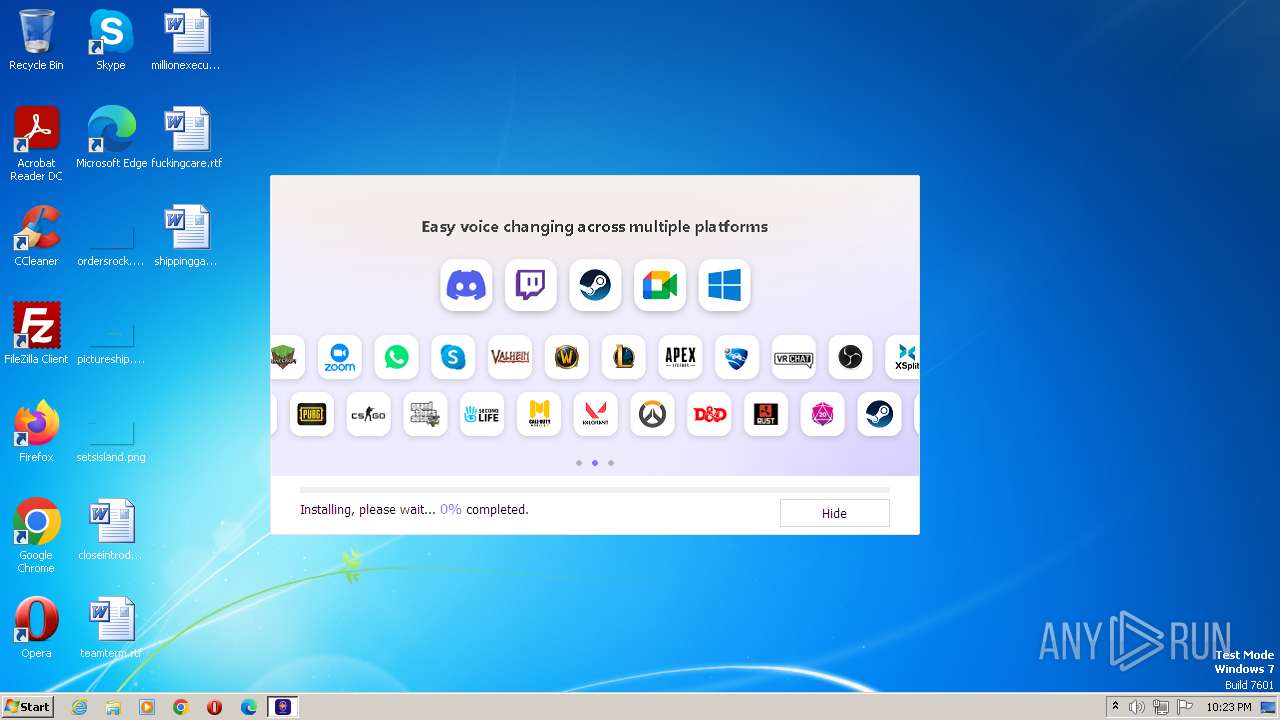Click the Minecraft icon in the installer
This screenshot has width=1280, height=720.
[287, 357]
